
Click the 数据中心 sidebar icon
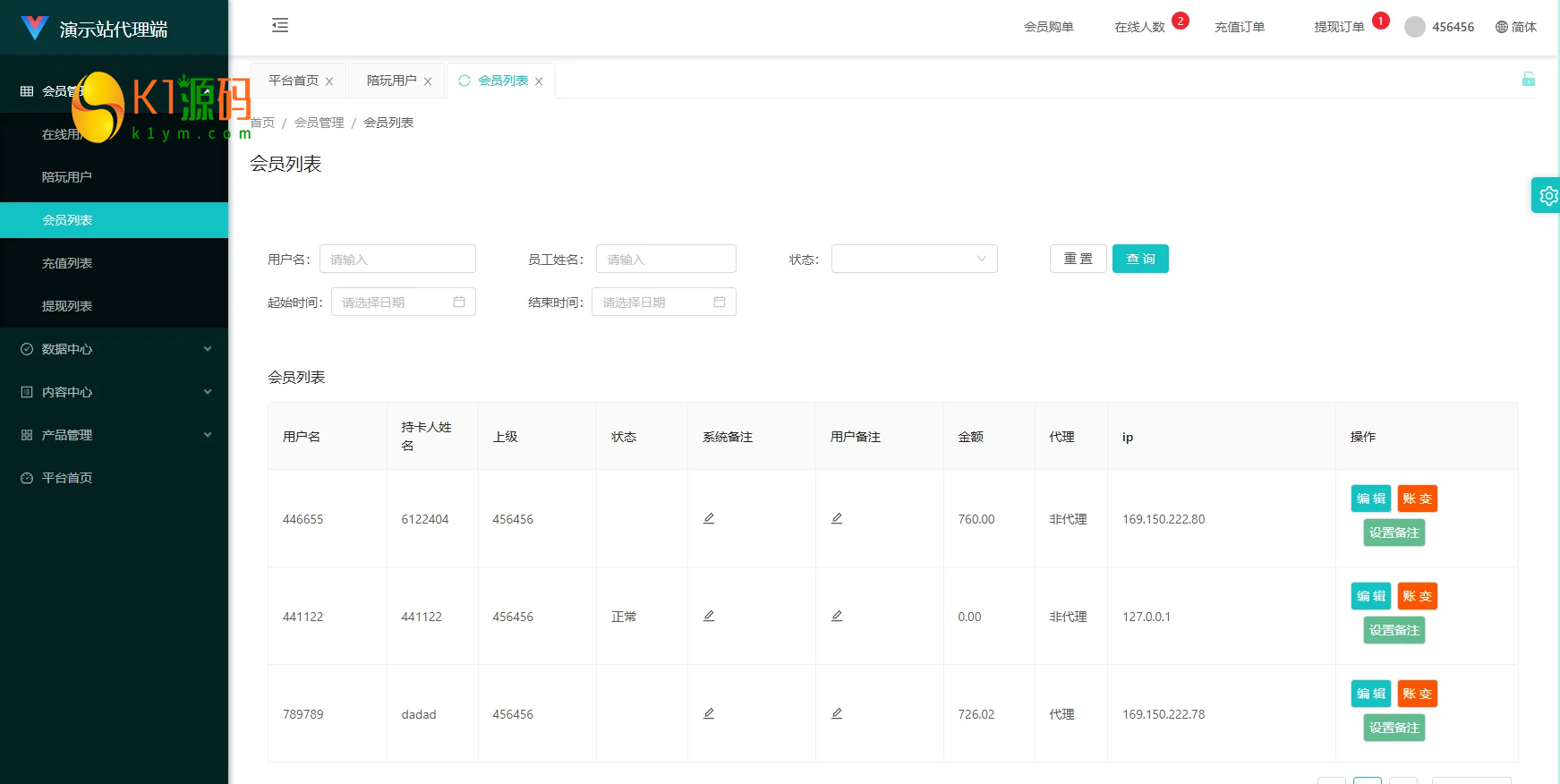(27, 349)
